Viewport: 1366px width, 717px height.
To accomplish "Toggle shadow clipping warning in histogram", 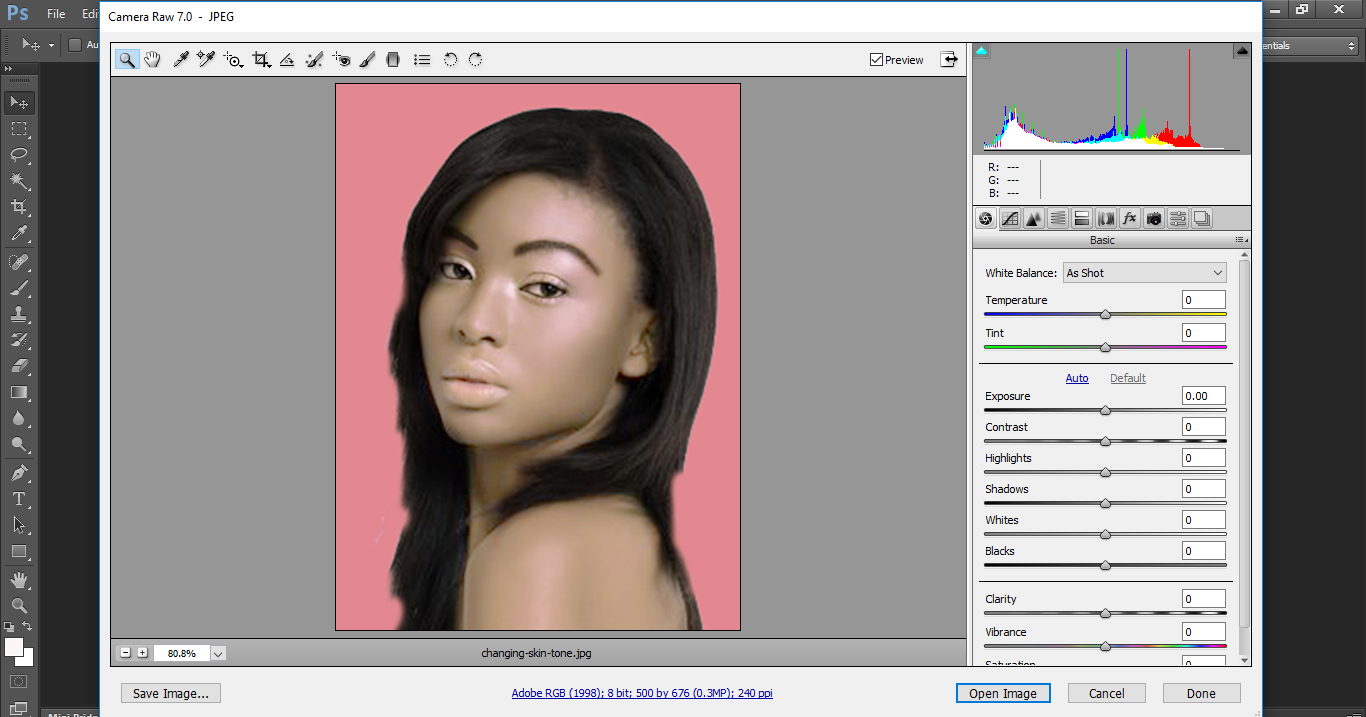I will (982, 51).
